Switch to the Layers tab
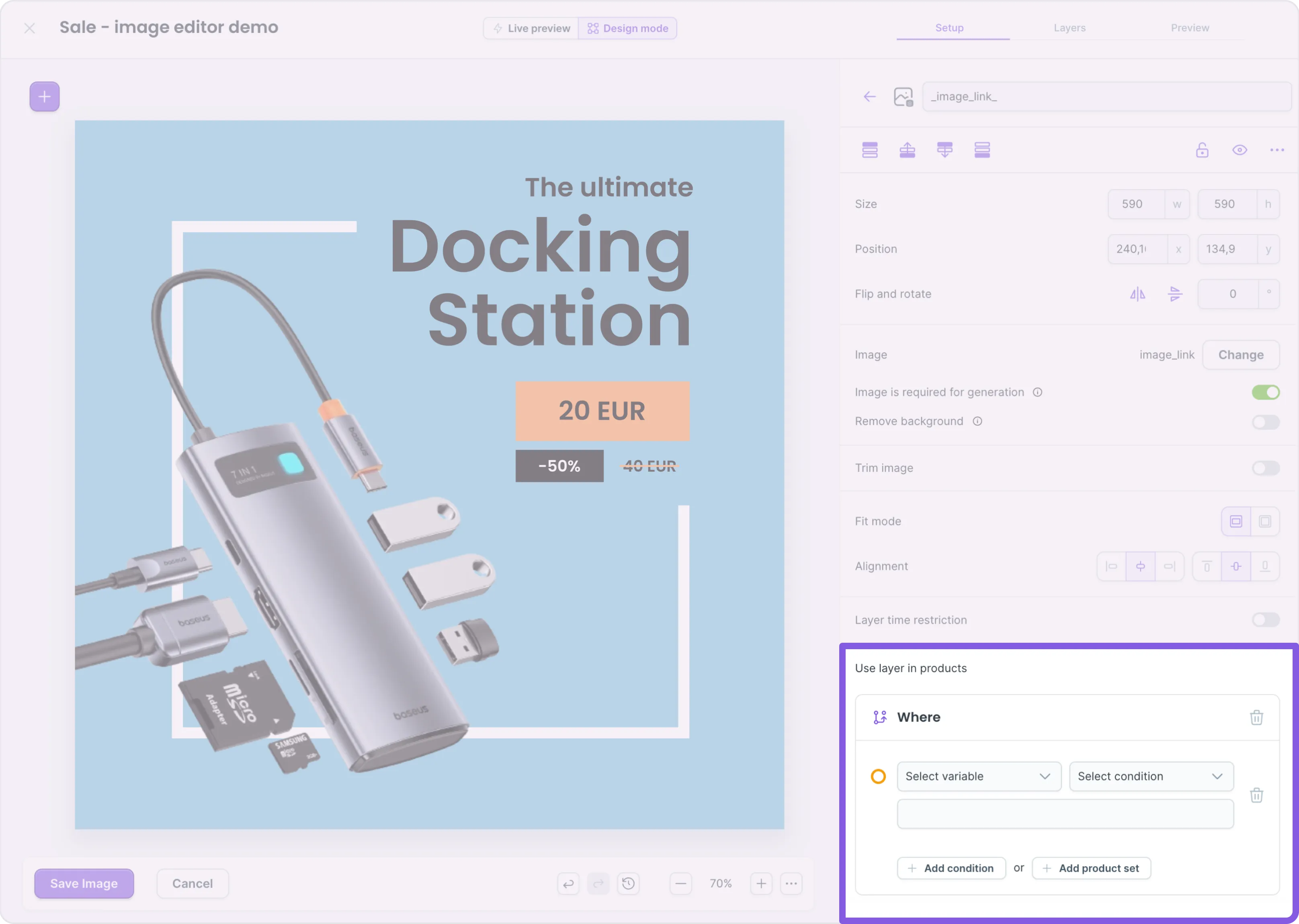The height and width of the screenshot is (924, 1299). click(1070, 28)
